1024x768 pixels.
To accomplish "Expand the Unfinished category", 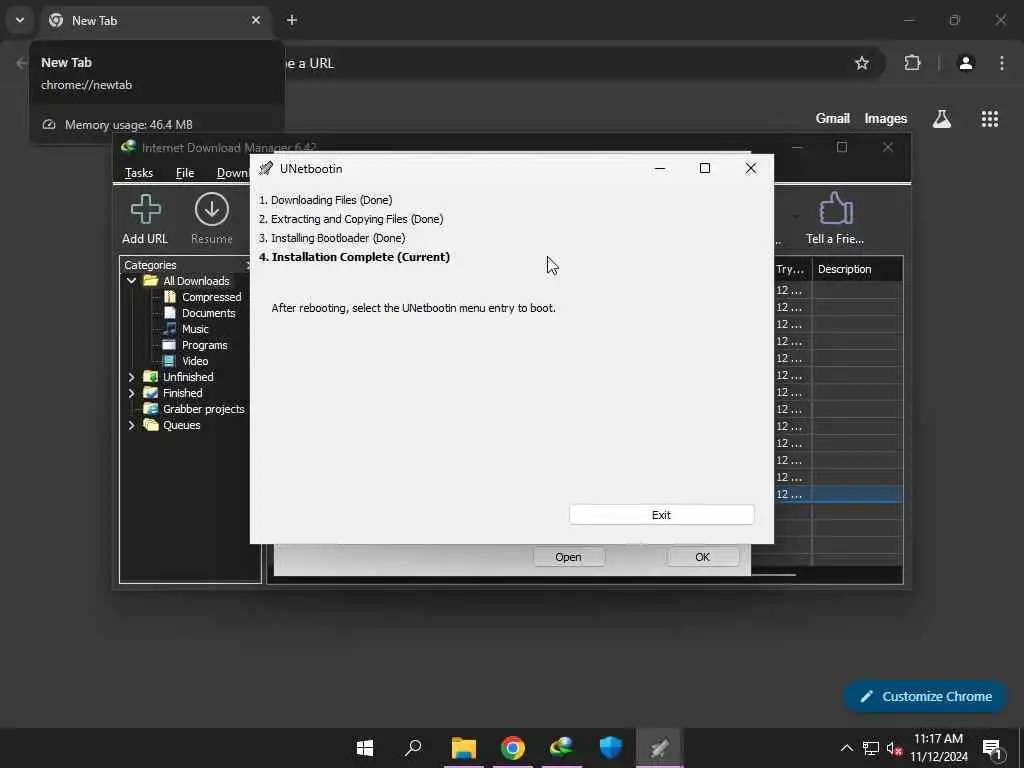I will coord(131,377).
